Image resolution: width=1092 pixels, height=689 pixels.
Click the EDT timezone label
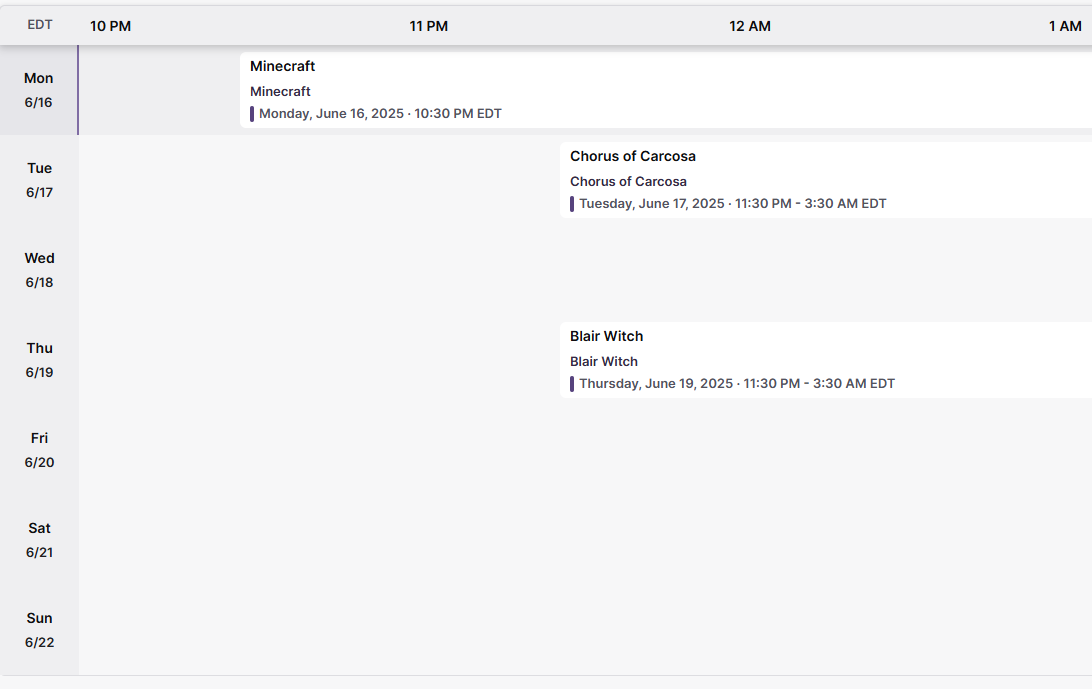pyautogui.click(x=40, y=24)
